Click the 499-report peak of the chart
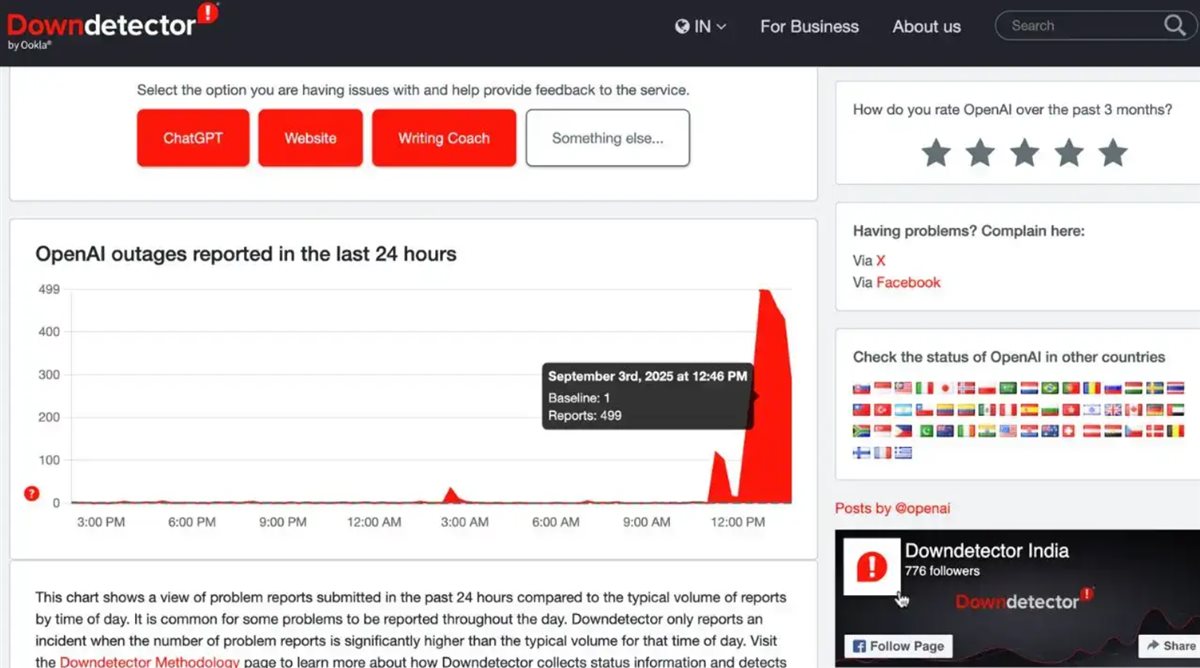Image resolution: width=1200 pixels, height=668 pixels. click(x=765, y=291)
